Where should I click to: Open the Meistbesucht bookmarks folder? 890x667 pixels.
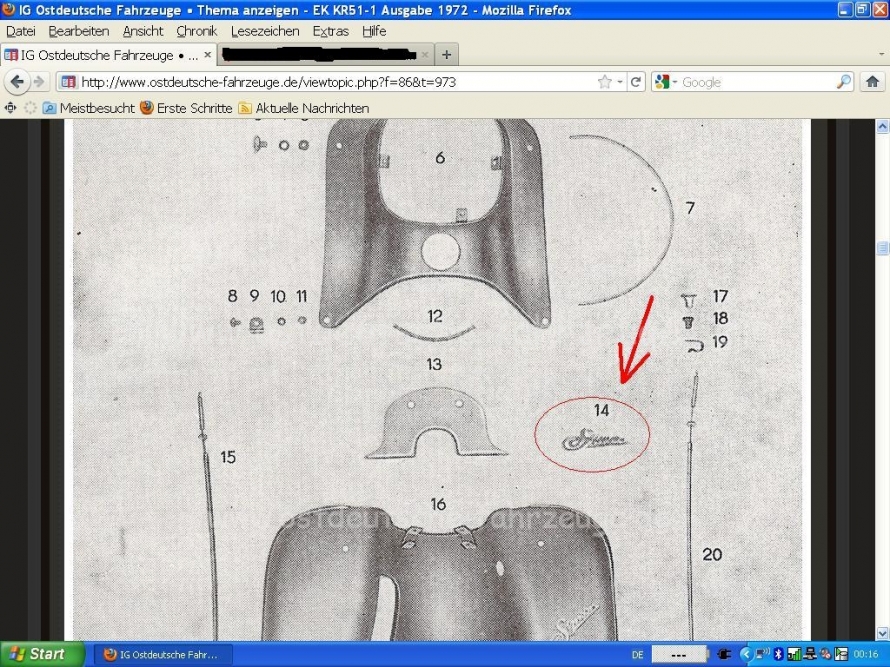point(89,108)
